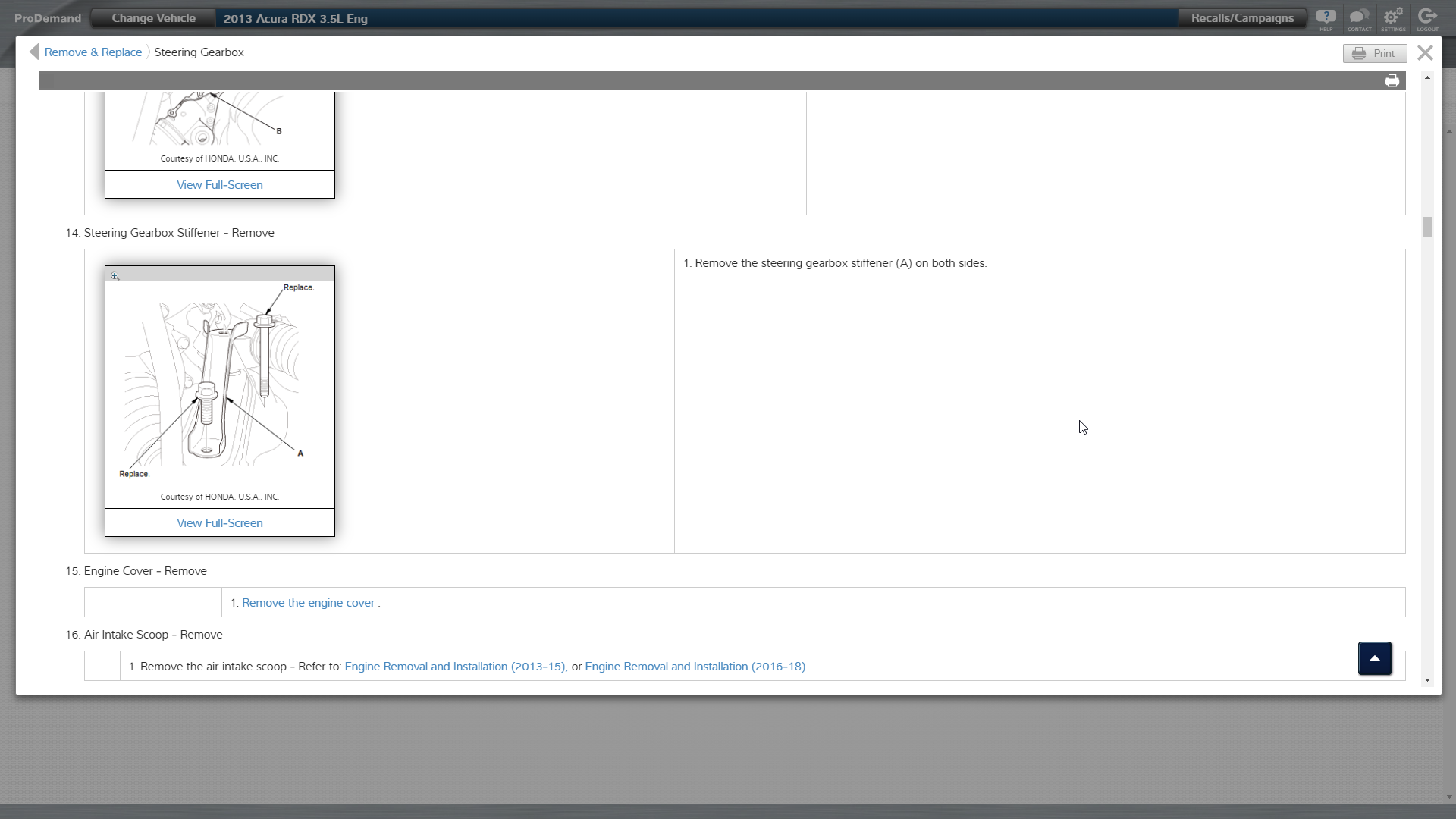View stiffener diagram full-screen

219,523
